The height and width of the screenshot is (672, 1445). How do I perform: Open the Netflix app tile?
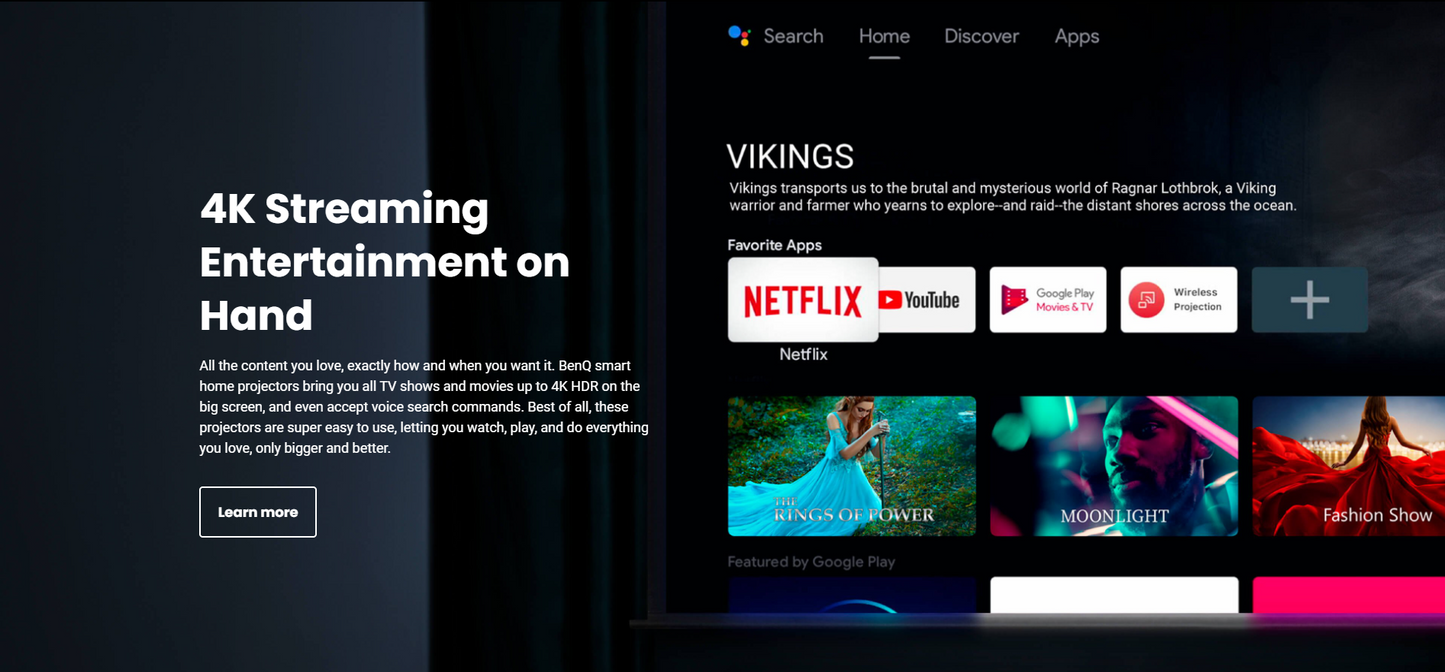click(803, 300)
